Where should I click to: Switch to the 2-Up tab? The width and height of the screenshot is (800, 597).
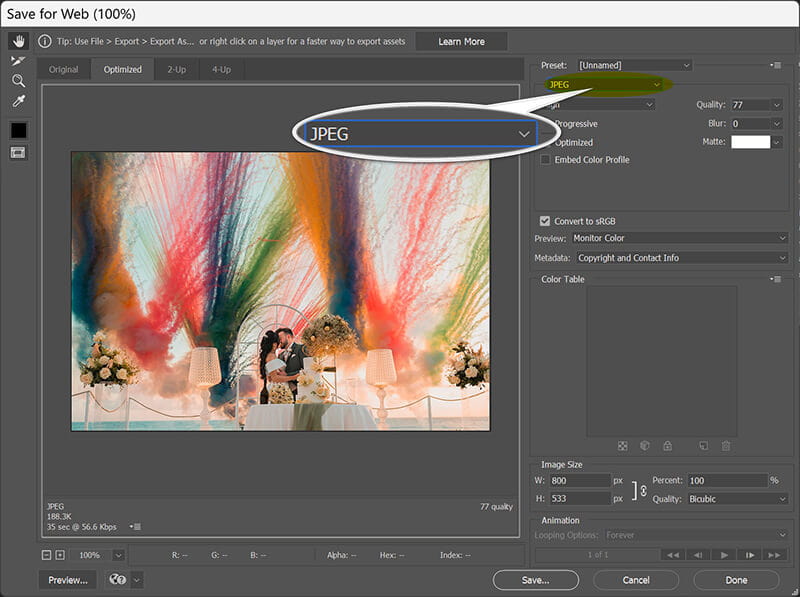point(175,69)
